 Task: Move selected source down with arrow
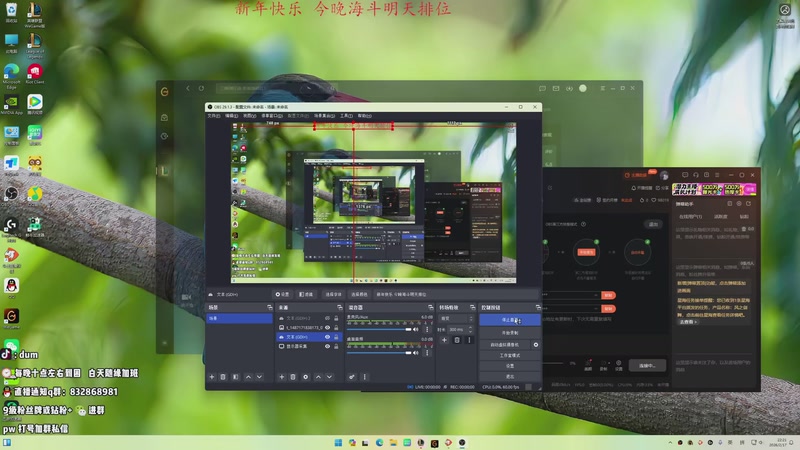tap(329, 377)
